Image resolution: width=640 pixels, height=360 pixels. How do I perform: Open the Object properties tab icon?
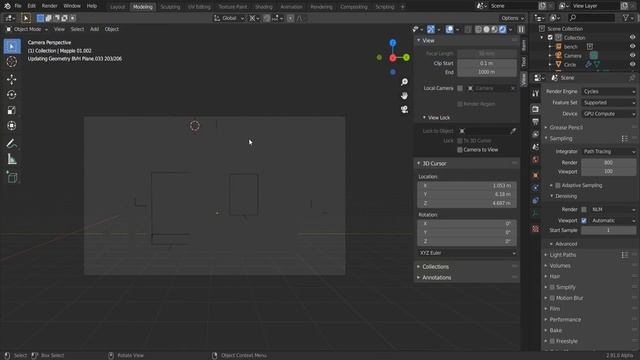tap(536, 175)
